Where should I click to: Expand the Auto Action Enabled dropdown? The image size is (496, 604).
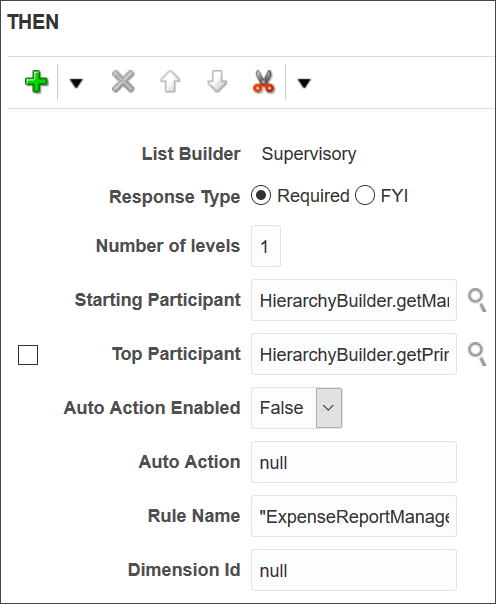tap(329, 408)
